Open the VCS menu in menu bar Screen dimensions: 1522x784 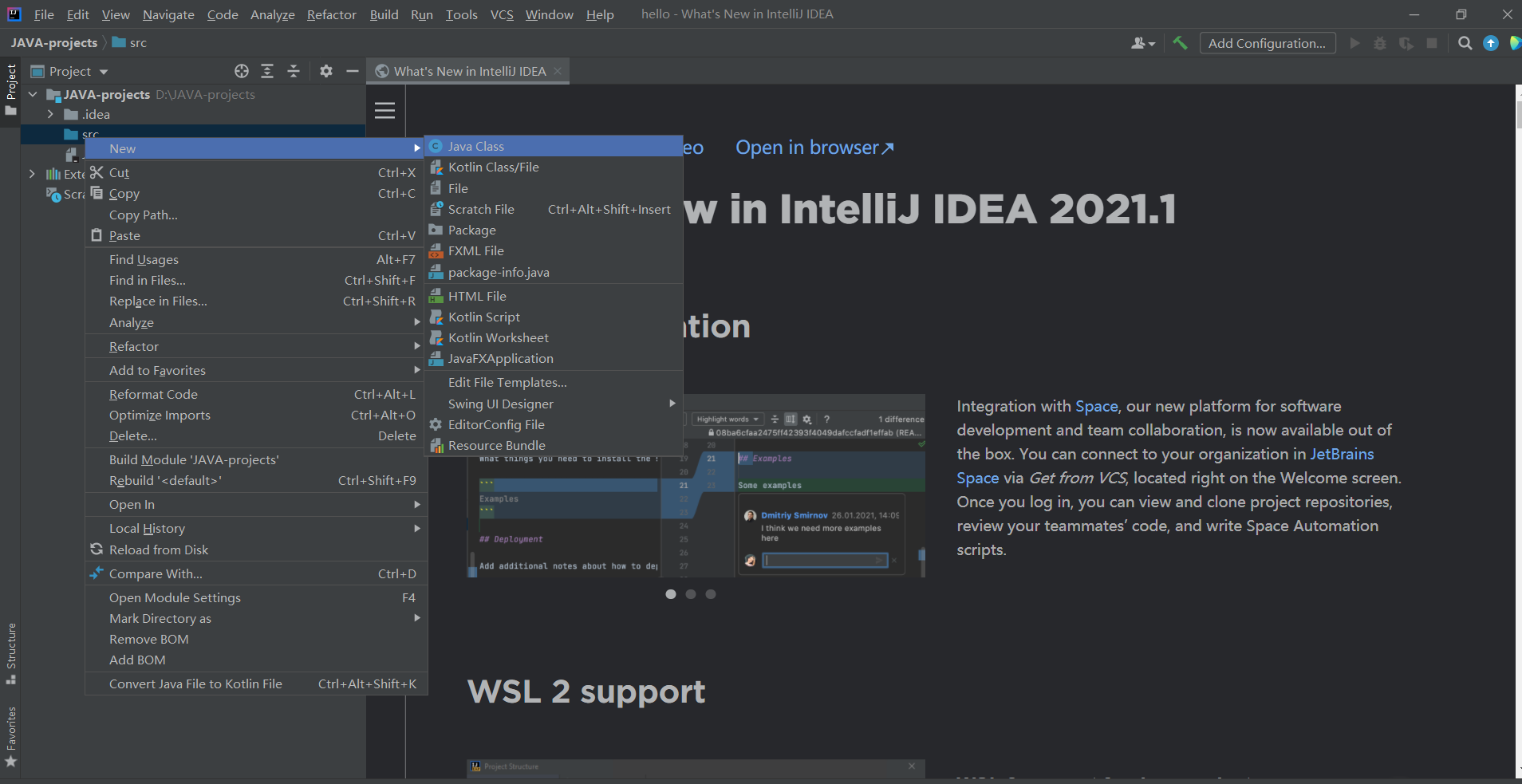[x=502, y=14]
